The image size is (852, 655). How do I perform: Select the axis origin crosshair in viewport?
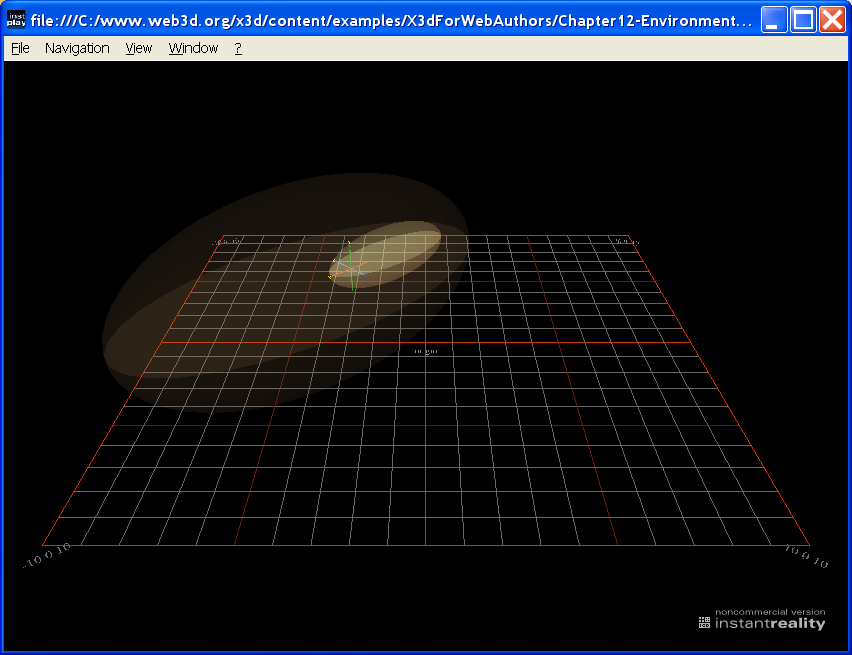pos(351,267)
